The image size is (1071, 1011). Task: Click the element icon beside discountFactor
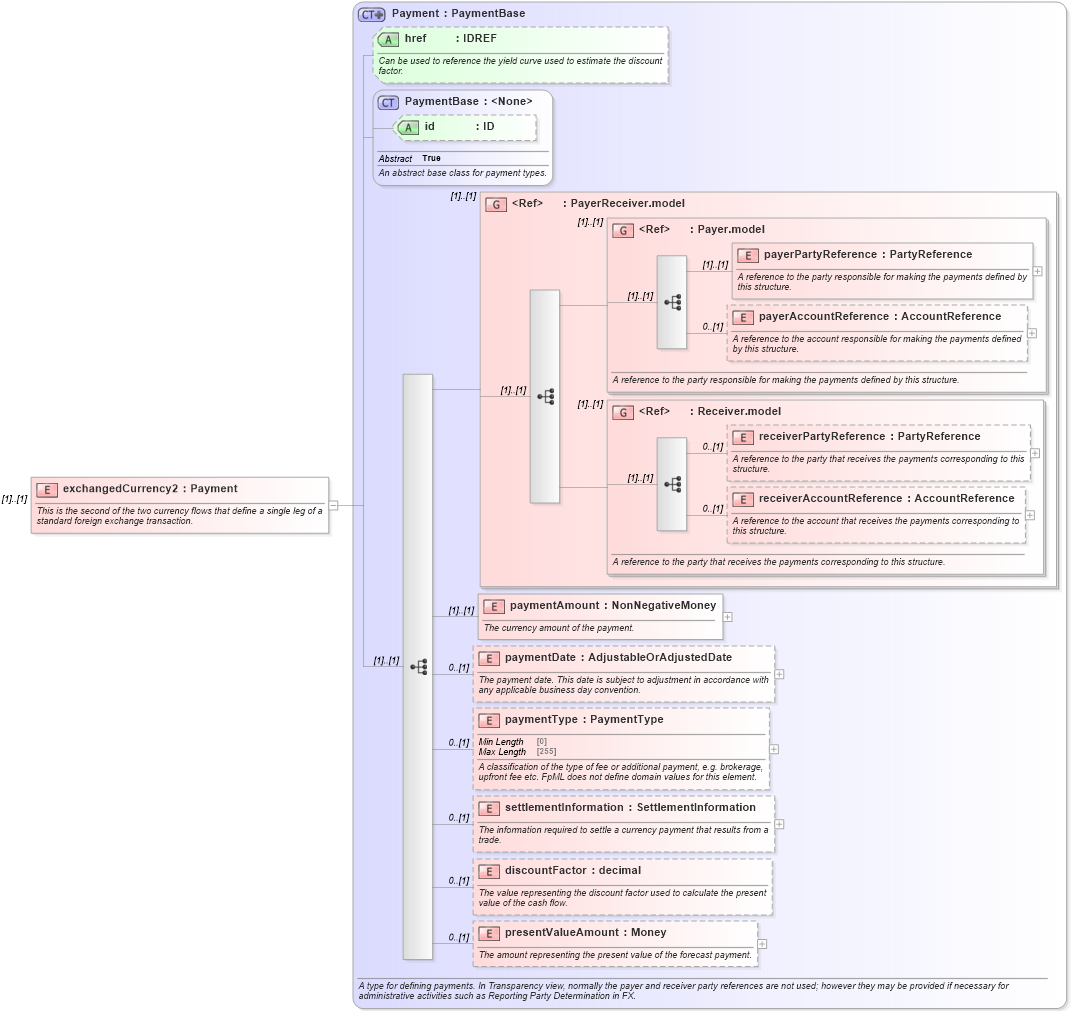(x=491, y=871)
